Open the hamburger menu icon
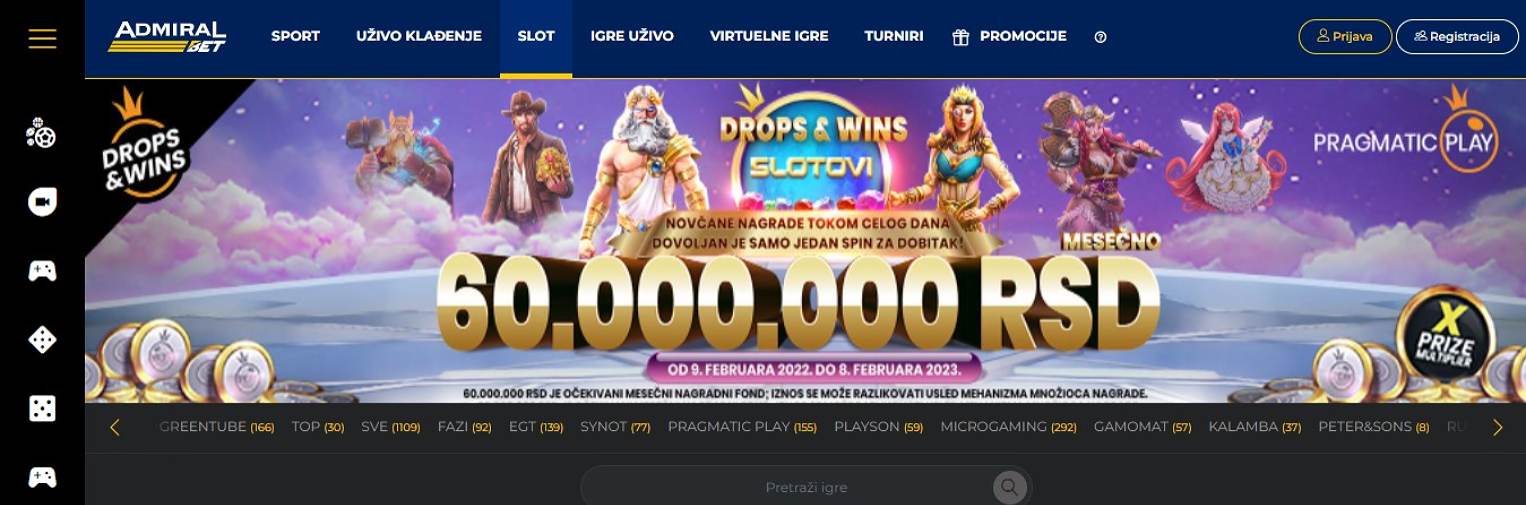 pyautogui.click(x=42, y=38)
